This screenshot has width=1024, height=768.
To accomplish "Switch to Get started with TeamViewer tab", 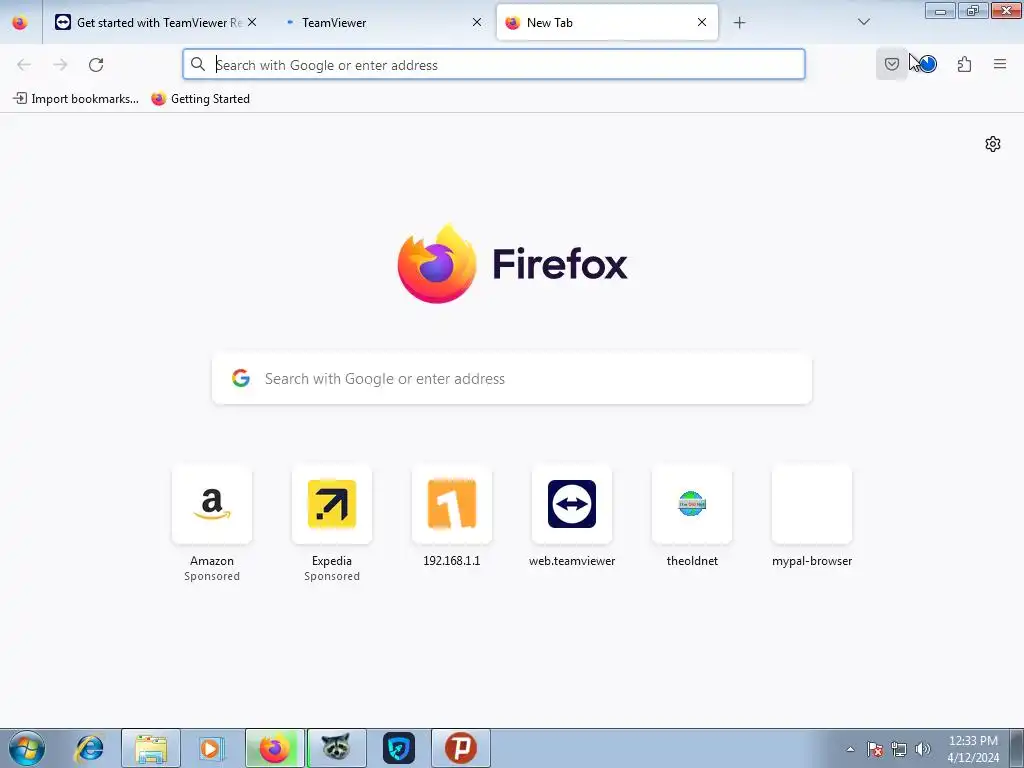I will (155, 22).
